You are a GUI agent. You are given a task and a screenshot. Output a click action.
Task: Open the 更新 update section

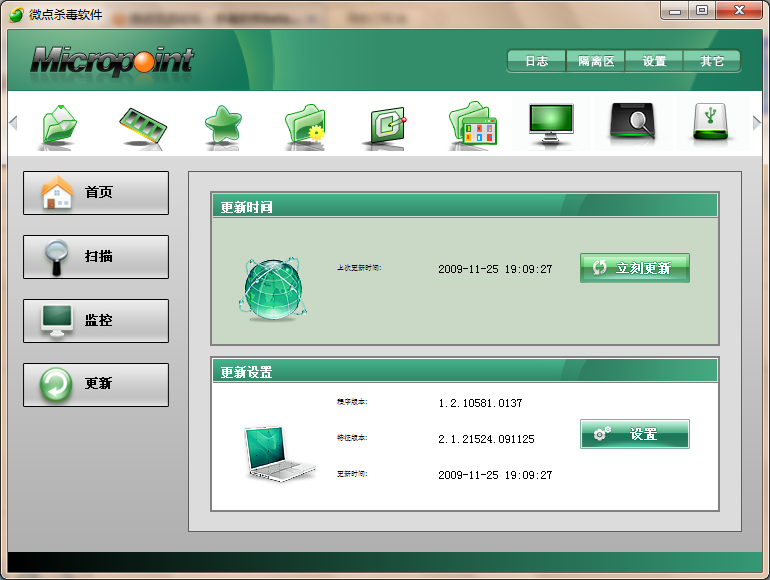(x=96, y=385)
